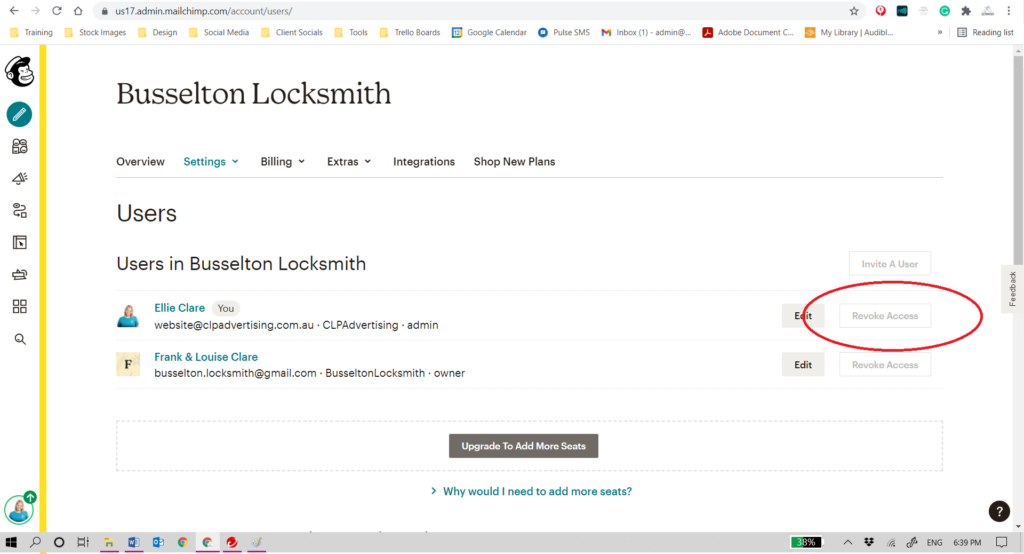
Task: Click the ENG language indicator
Action: (935, 542)
